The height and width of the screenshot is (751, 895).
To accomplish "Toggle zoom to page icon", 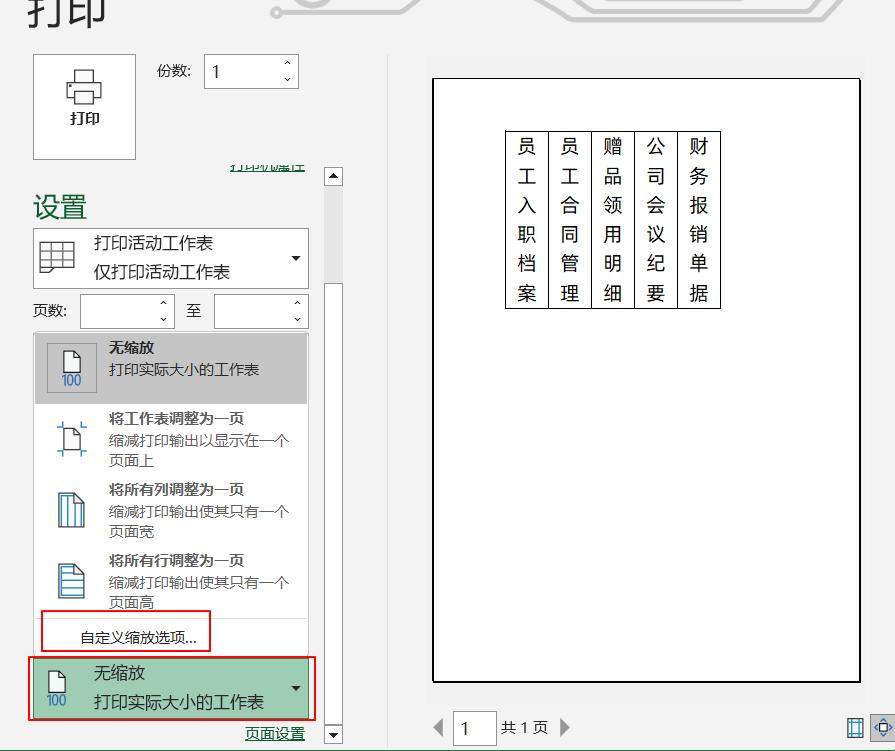I will [882, 728].
